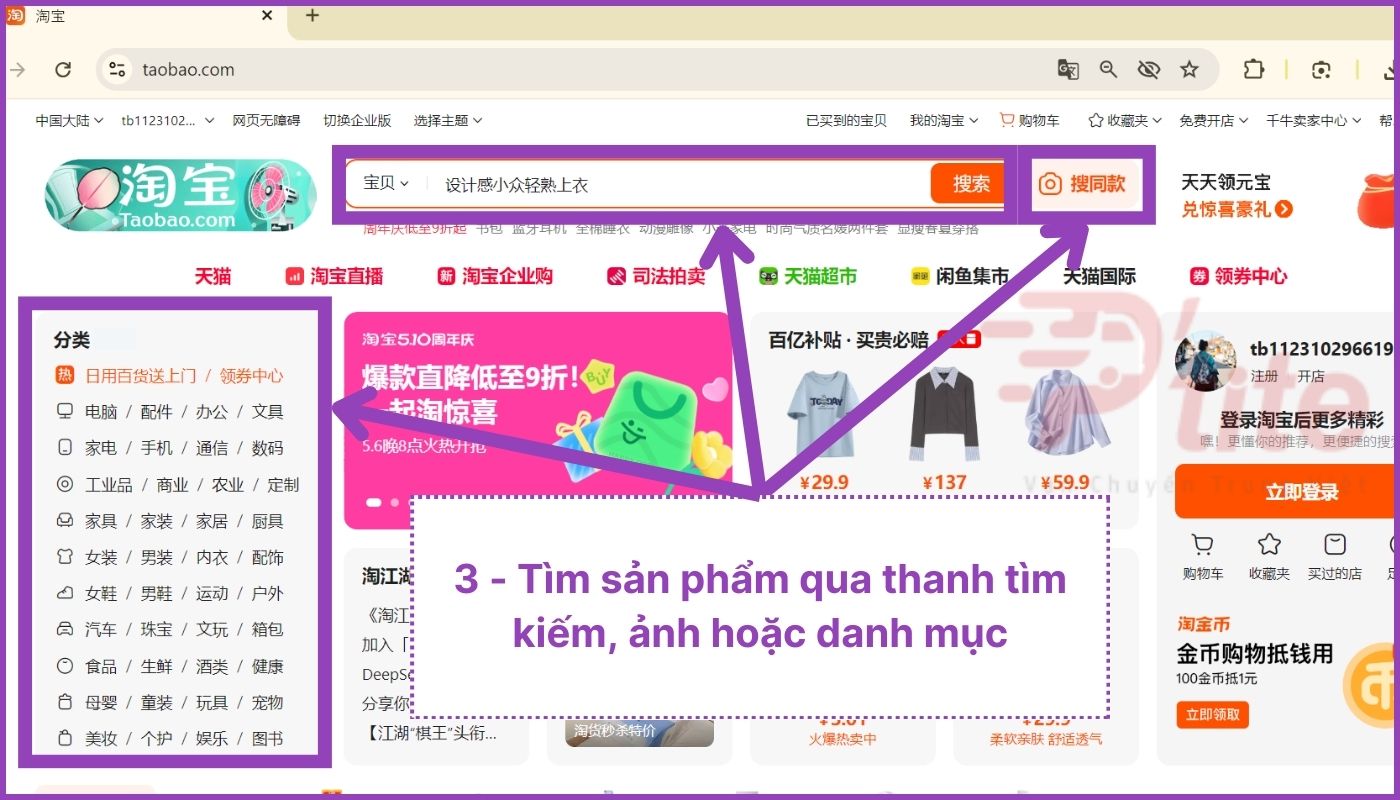Open the zoom magnifier icon in address bar

[1108, 70]
